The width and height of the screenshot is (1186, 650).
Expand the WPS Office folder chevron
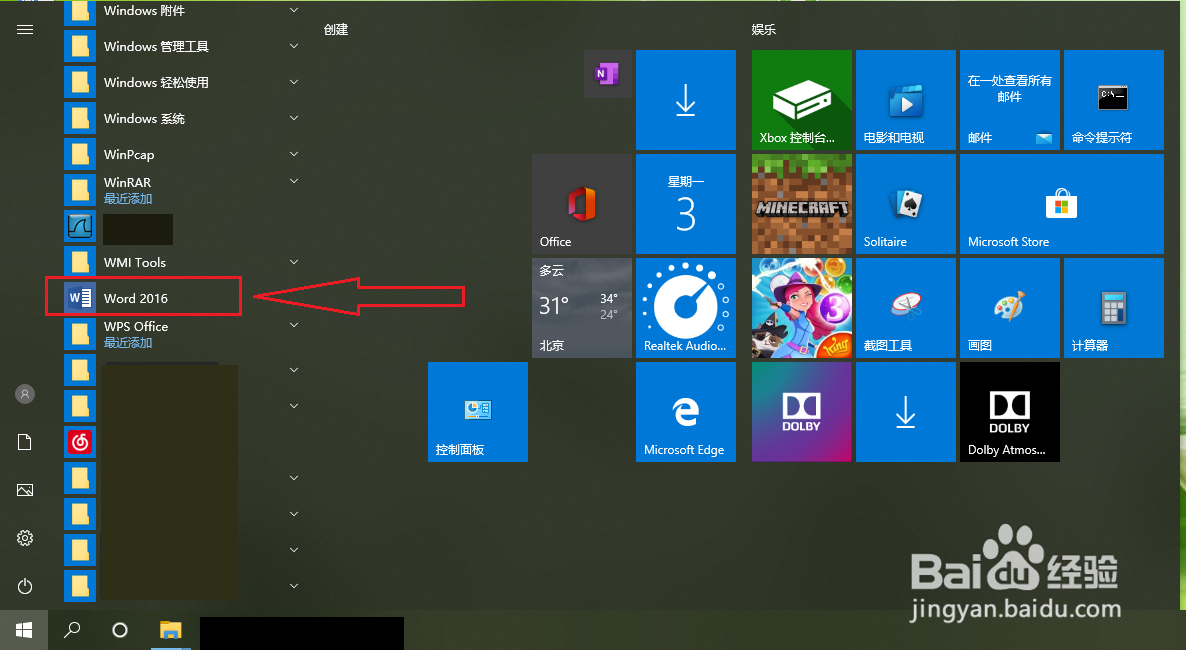coord(294,325)
